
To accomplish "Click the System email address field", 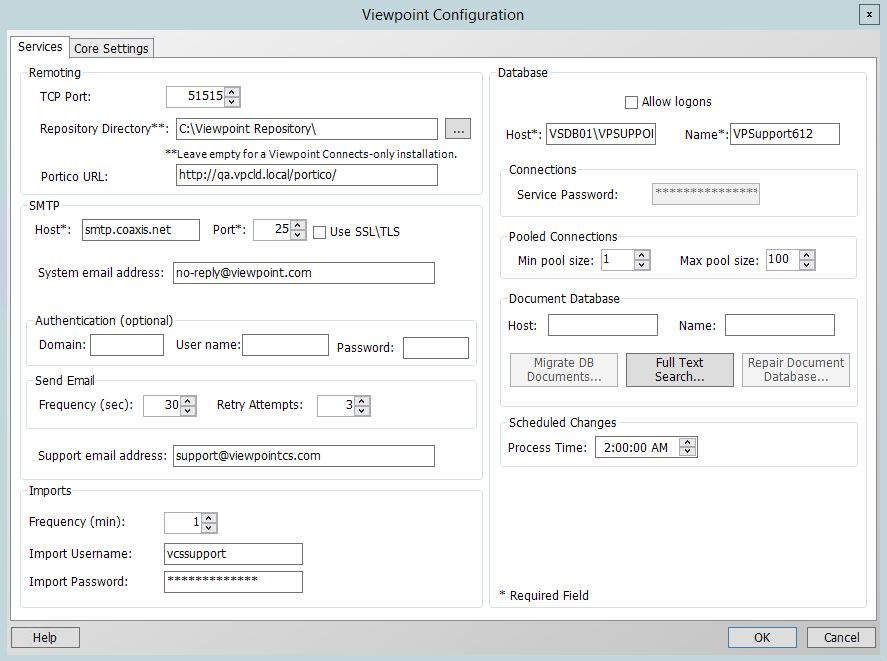I will (x=304, y=273).
